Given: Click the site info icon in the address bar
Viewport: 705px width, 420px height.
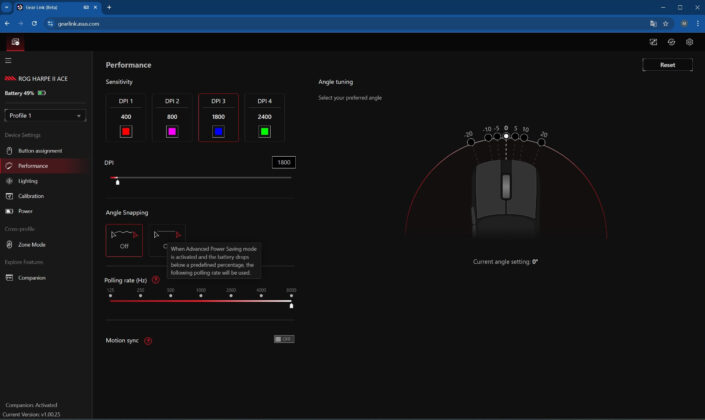Looking at the screenshot, I should pyautogui.click(x=50, y=23).
